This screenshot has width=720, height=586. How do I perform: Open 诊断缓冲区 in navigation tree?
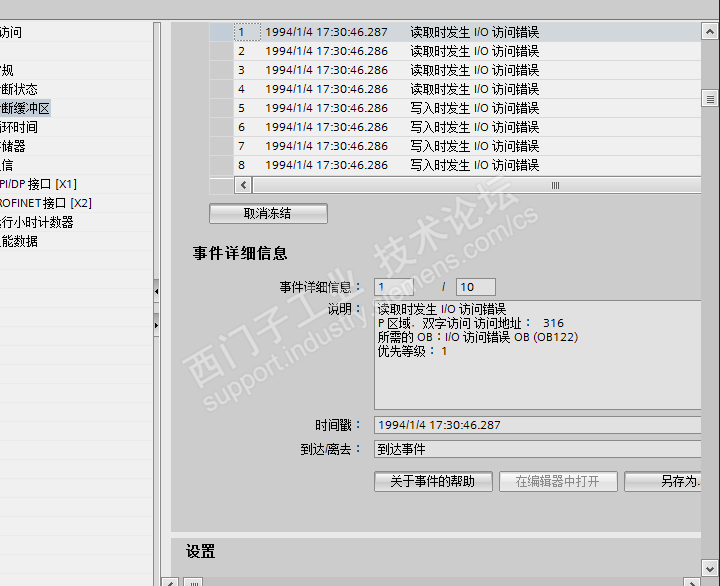click(x=25, y=108)
